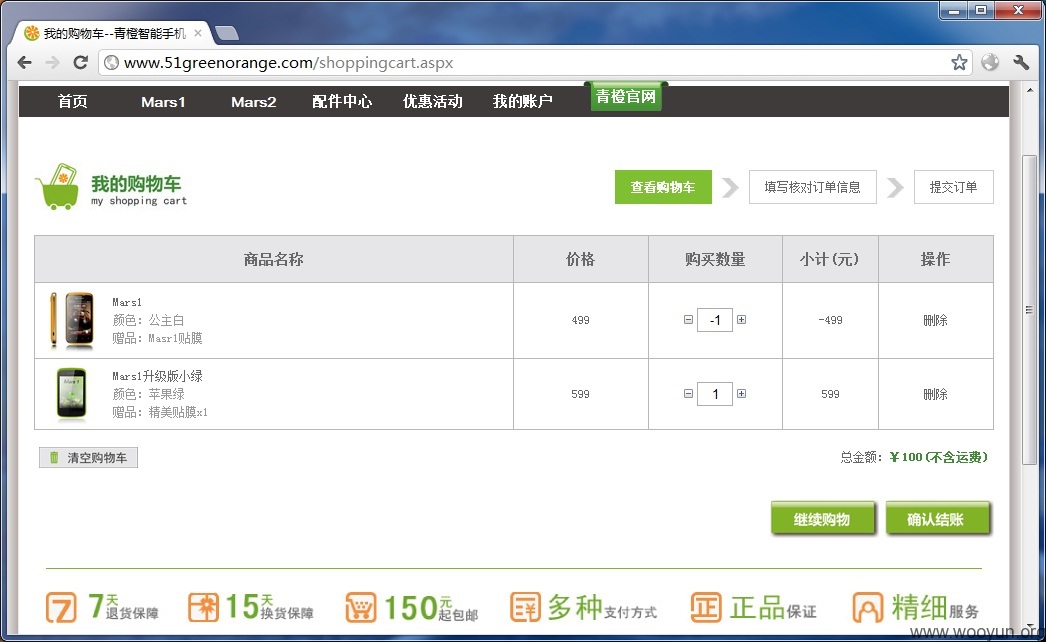Screen dimensions: 1046x642
Task: Delete the Mars1 row via 删除
Action: [935, 320]
